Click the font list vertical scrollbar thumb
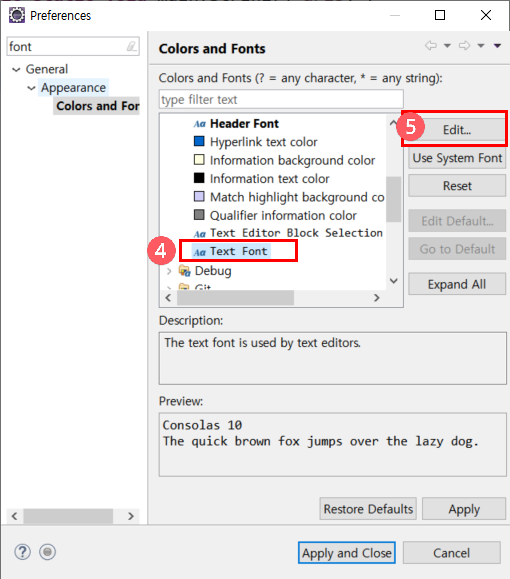Image resolution: width=510 pixels, height=579 pixels. (394, 199)
